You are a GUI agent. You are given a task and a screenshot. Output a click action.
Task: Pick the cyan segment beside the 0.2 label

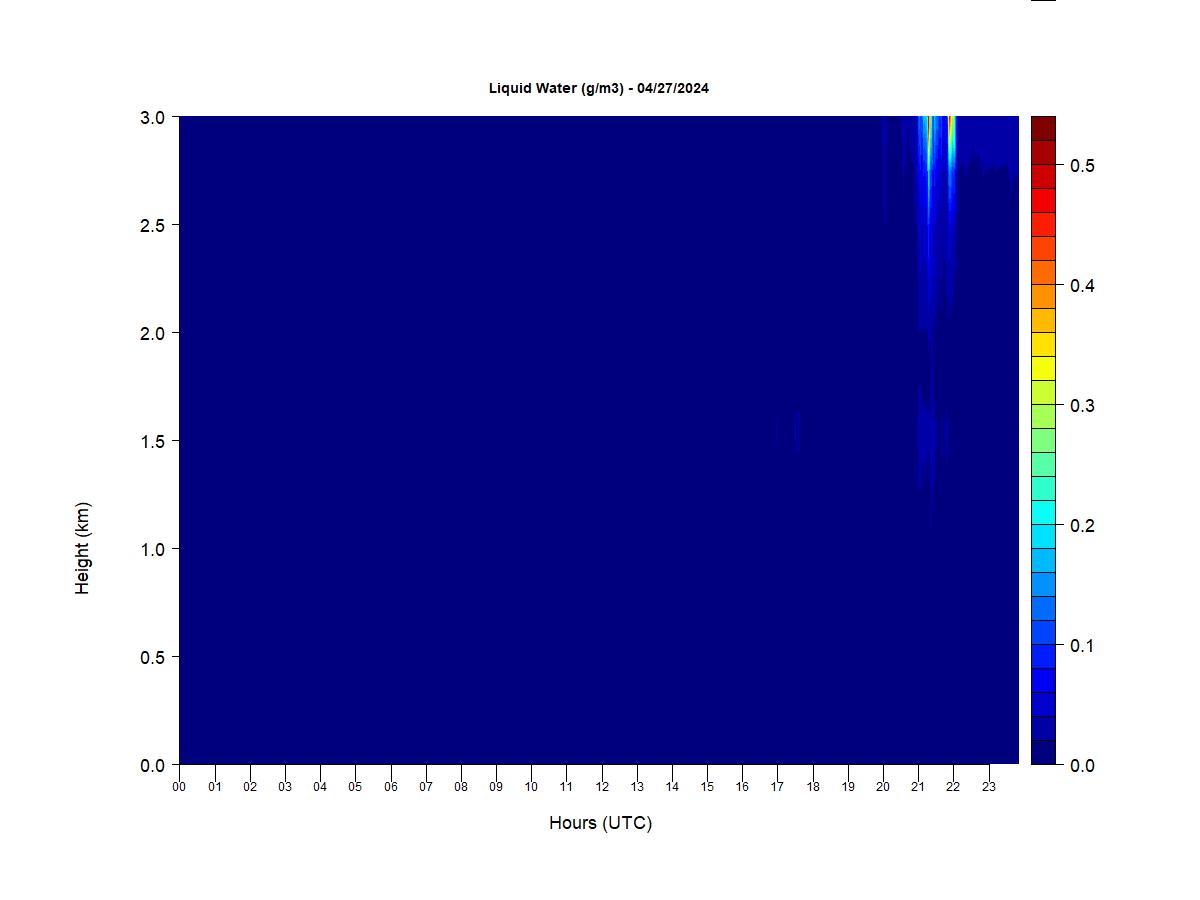1043,513
